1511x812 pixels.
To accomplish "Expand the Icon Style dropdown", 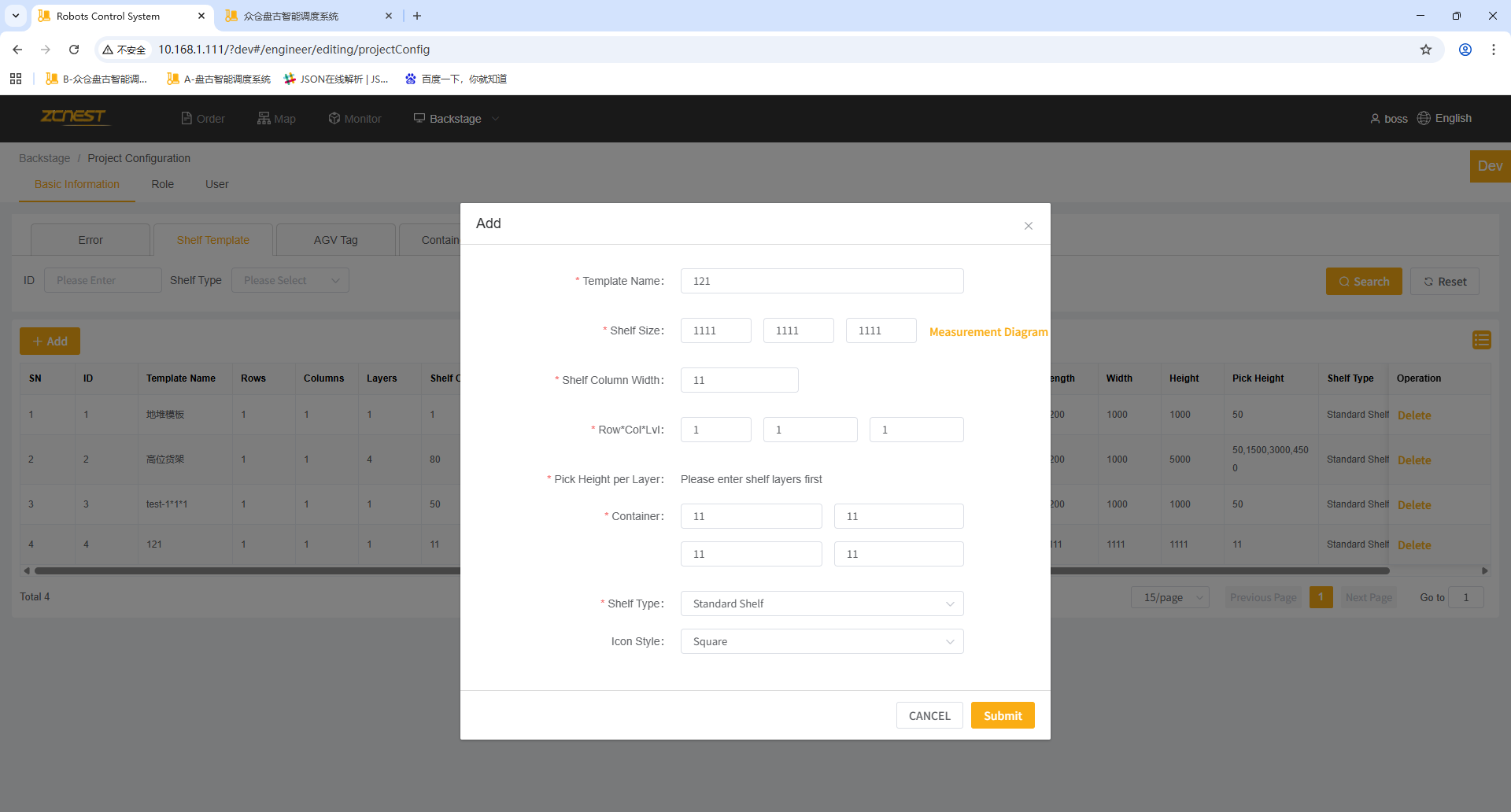I will pyautogui.click(x=822, y=641).
